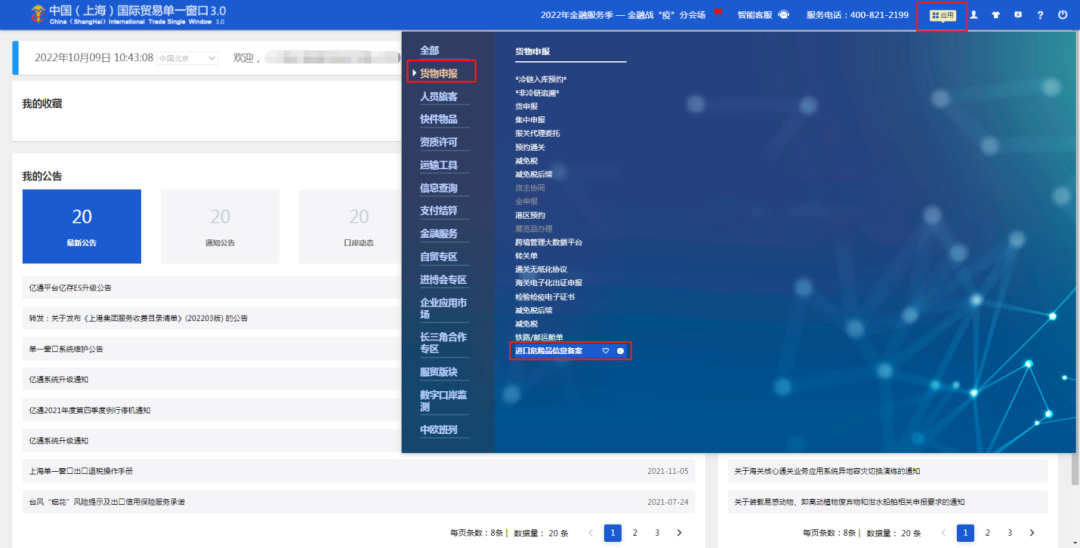Click the 智能客服 headset icon
Screen dimensions: 1080x548
click(x=783, y=14)
